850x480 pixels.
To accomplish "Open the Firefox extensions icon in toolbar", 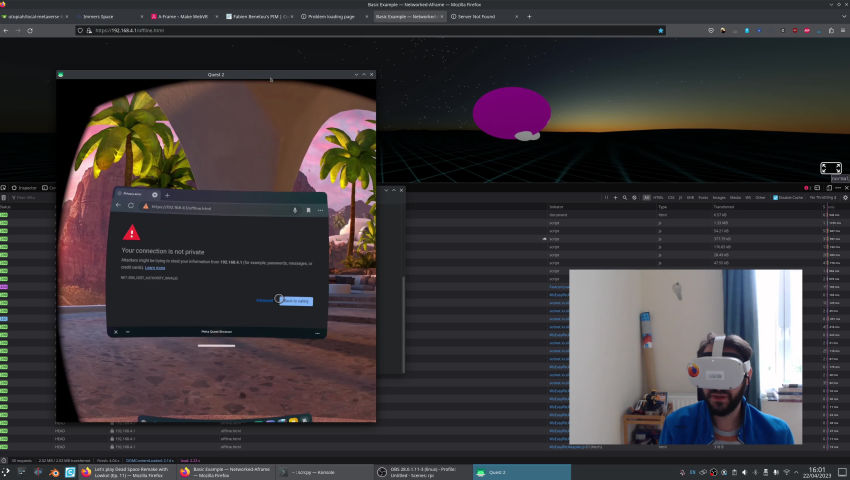I will point(831,30).
